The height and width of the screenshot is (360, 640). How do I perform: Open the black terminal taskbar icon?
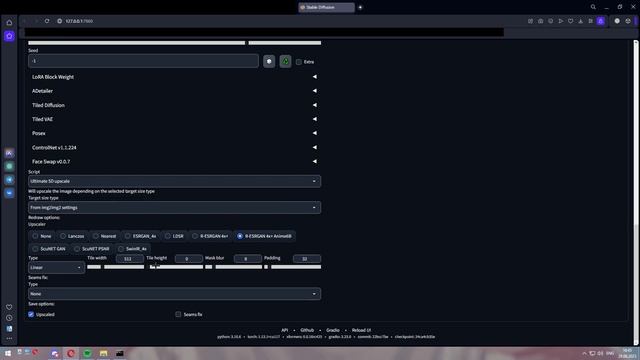coord(120,353)
